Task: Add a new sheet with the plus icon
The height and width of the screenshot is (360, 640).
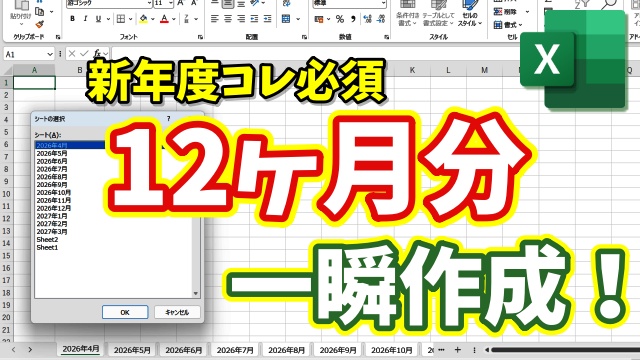Action: 458,350
